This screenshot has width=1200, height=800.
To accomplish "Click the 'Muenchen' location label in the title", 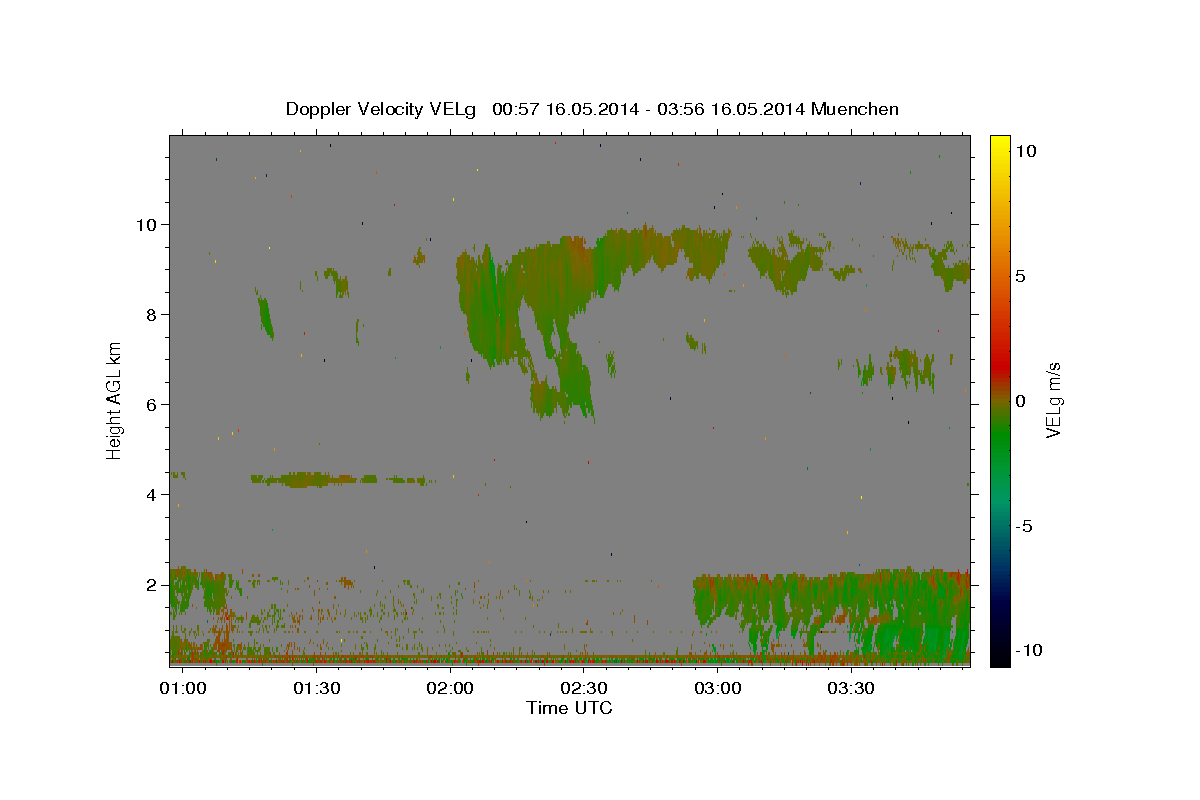I will tap(855, 109).
